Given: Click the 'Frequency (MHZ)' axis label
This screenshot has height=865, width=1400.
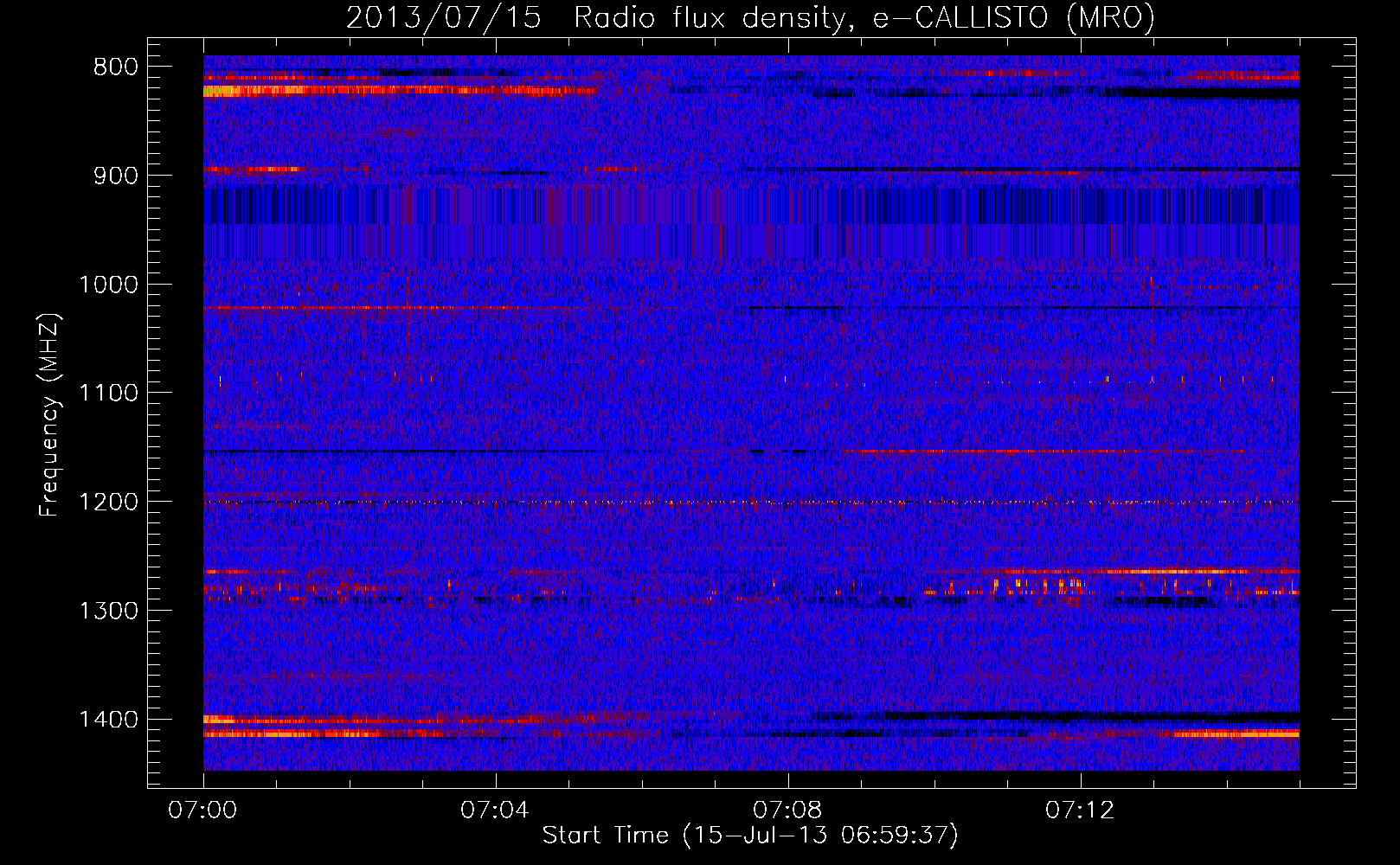Looking at the screenshot, I should pyautogui.click(x=49, y=415).
